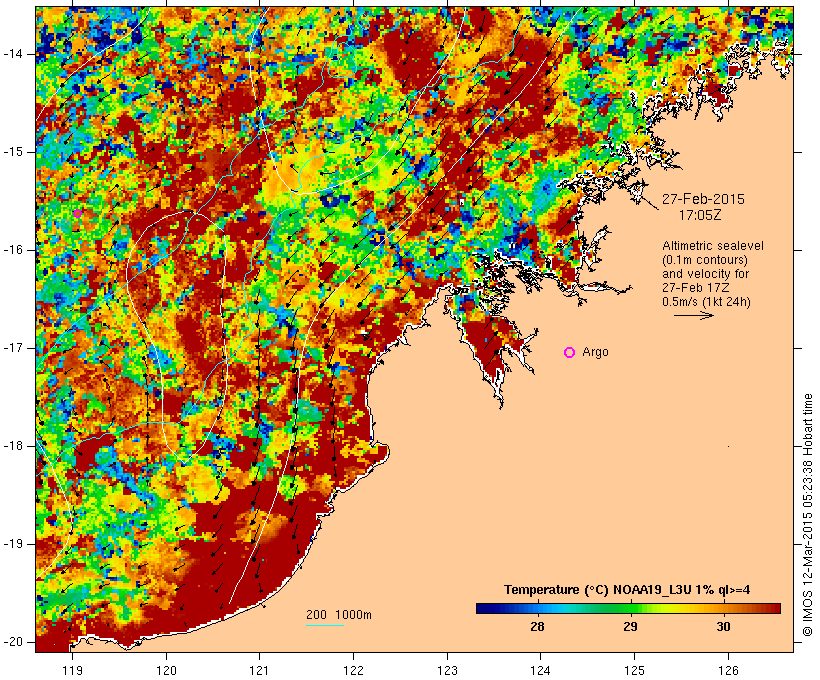Click the "-15" latitude axis label
The width and height of the screenshot is (820, 680).
[12, 152]
